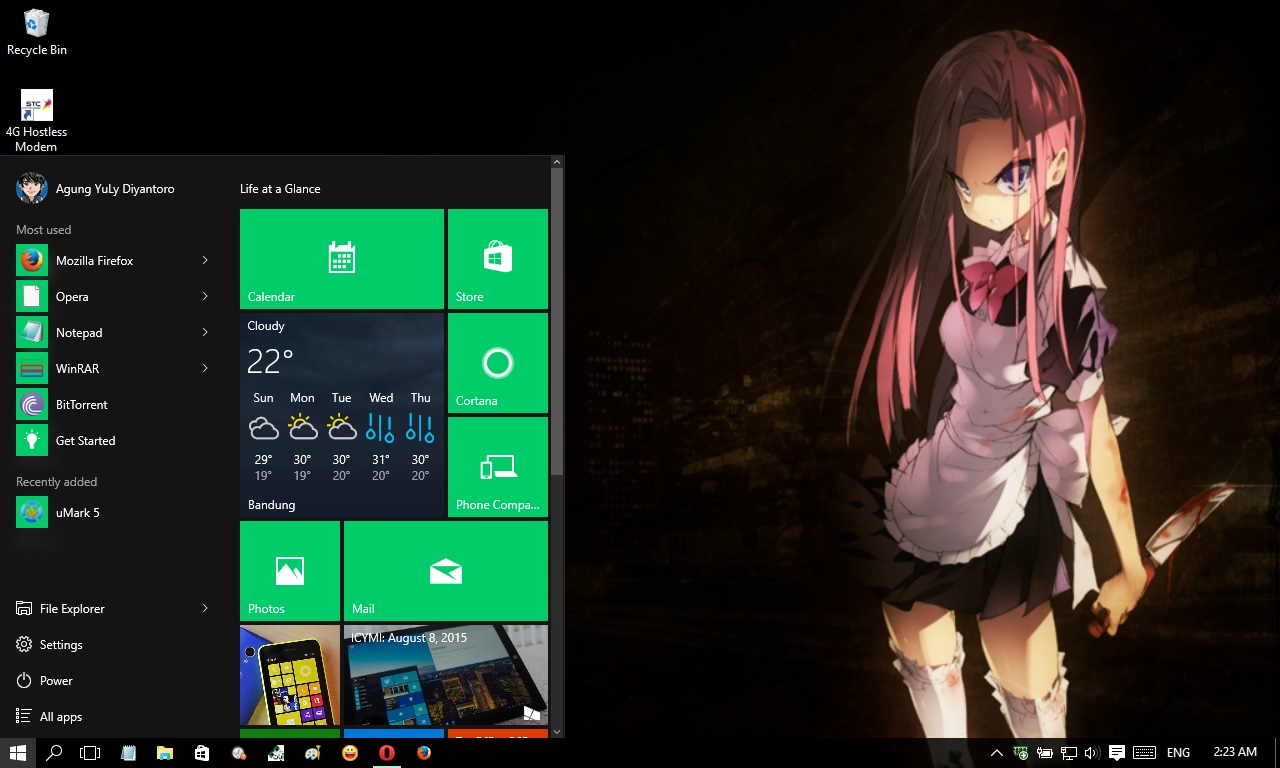The width and height of the screenshot is (1280, 768).
Task: Open the ICYMI August 8, 2015 news tile
Action: [x=446, y=675]
